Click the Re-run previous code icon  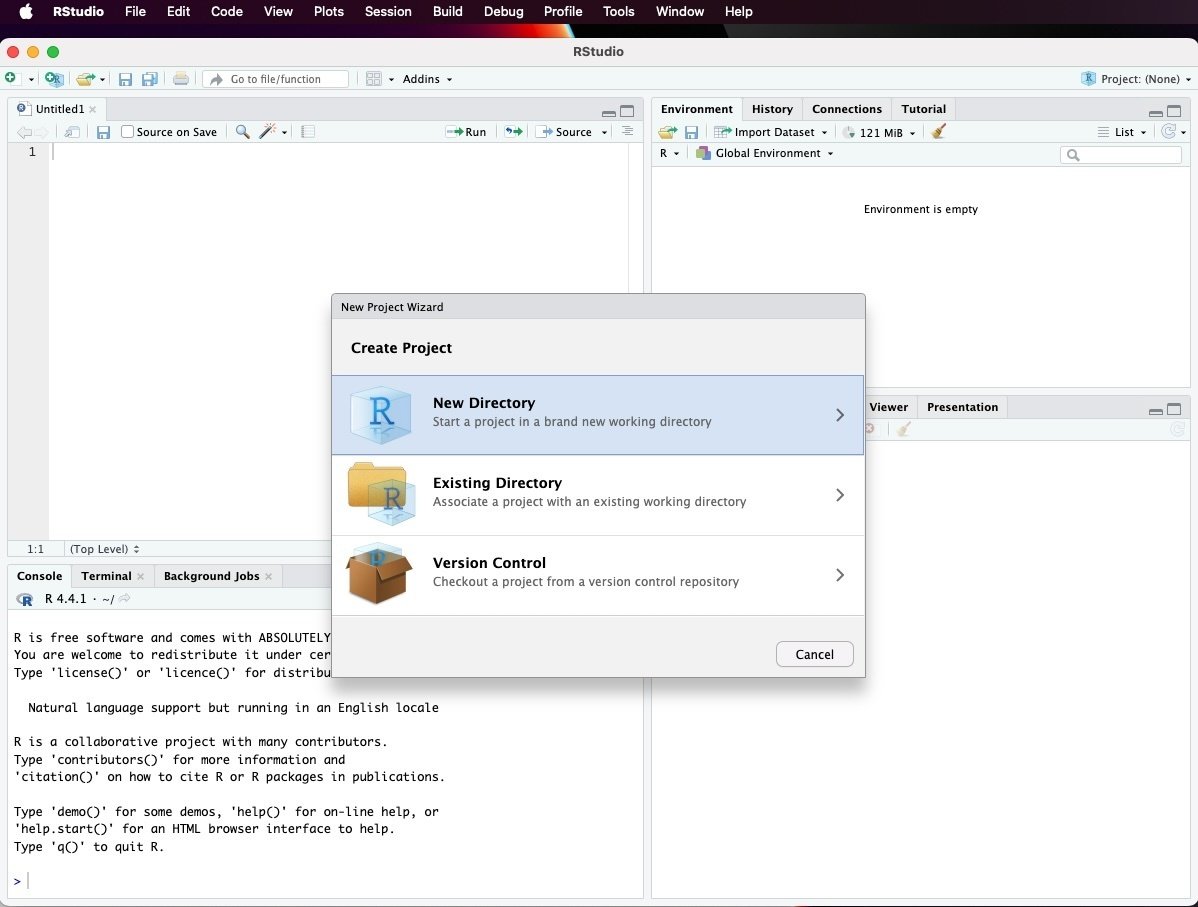514,131
